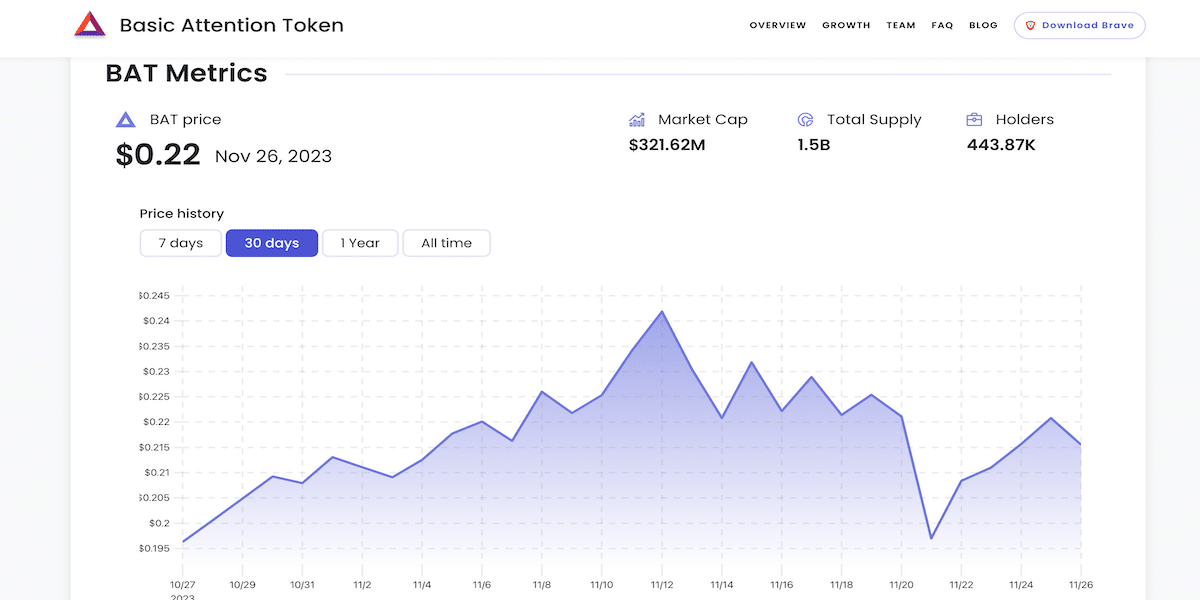Image resolution: width=1200 pixels, height=600 pixels.
Task: Click the $0.22 y-axis label
Action: tap(155, 422)
